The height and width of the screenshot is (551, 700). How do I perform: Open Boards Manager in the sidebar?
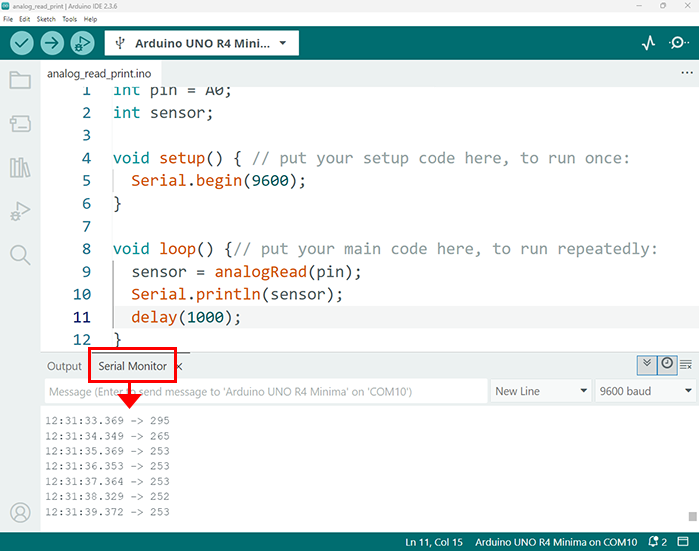pos(20,124)
